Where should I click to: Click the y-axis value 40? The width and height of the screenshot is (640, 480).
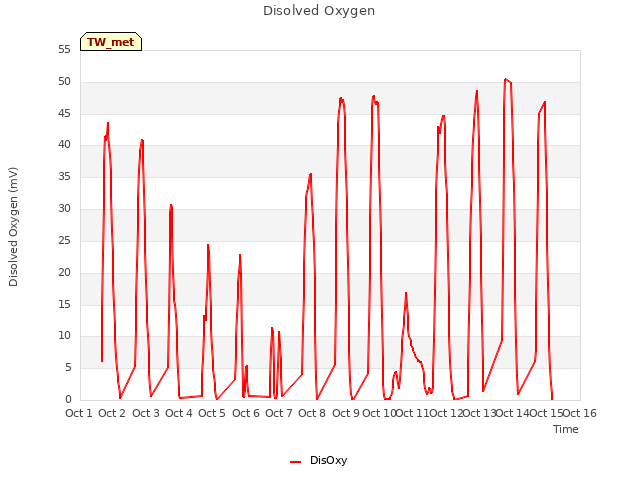pos(64,144)
